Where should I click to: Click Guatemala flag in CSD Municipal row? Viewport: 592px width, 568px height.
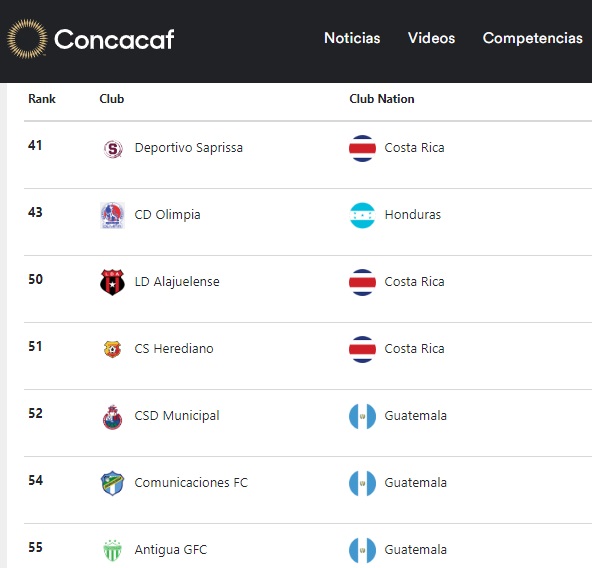coord(362,416)
